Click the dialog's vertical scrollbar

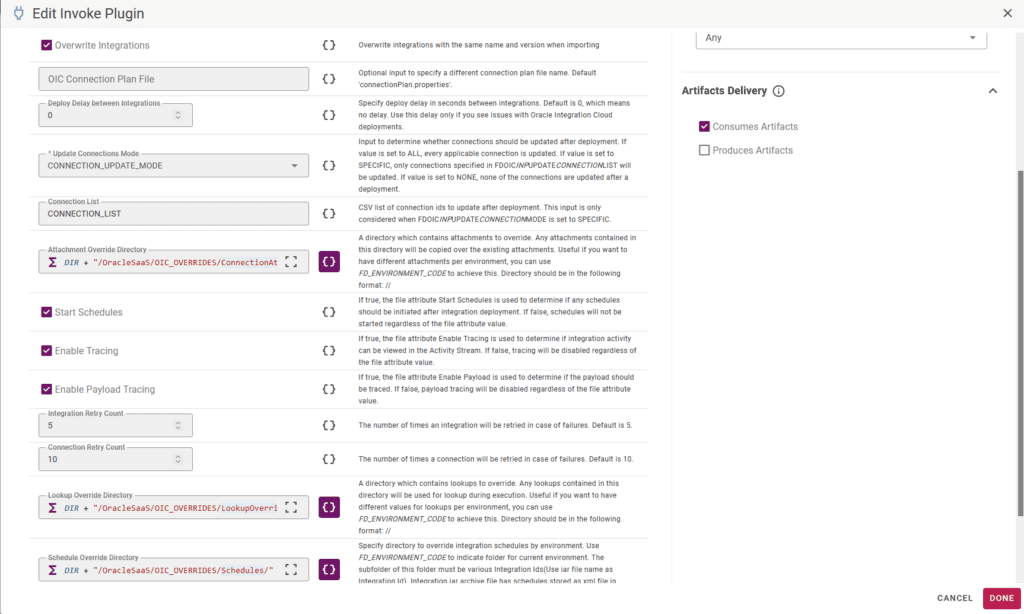click(1020, 343)
